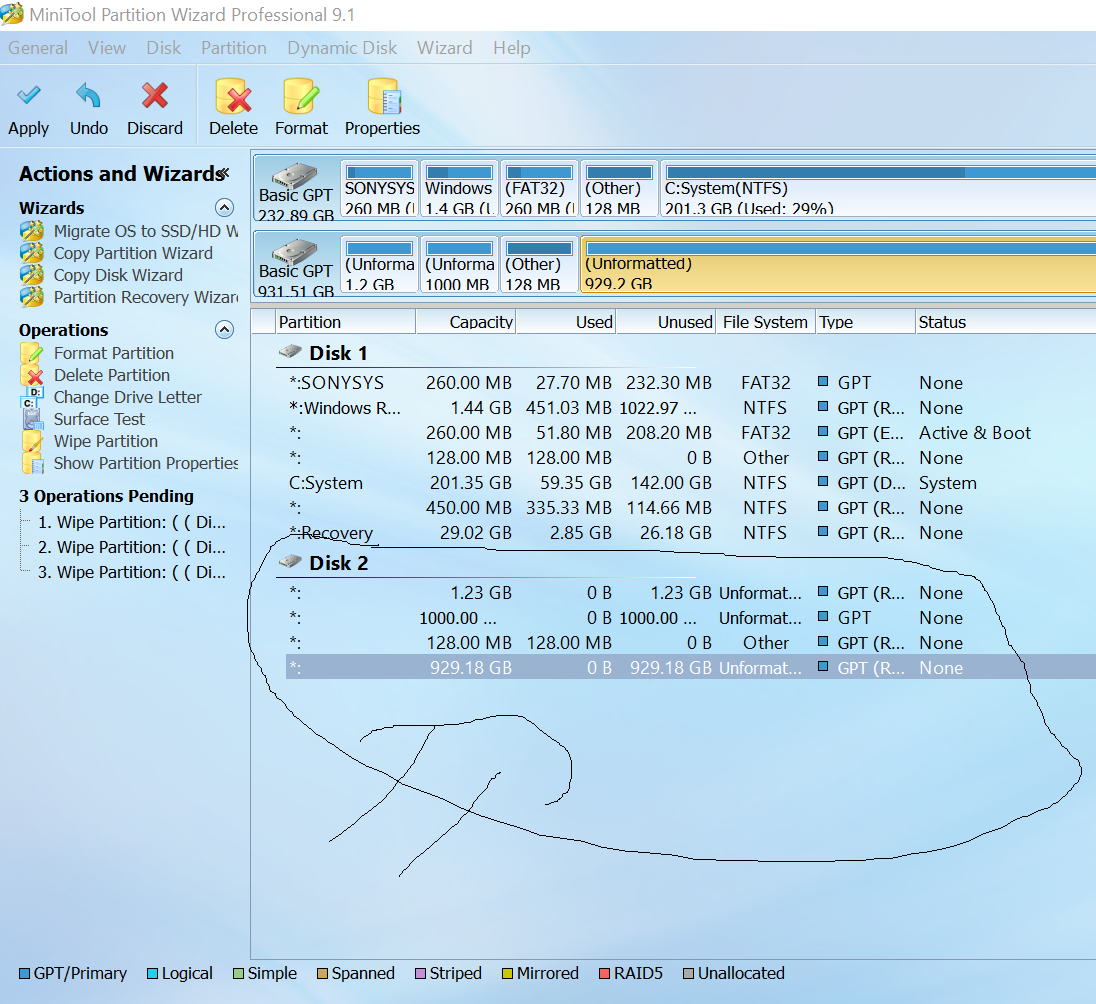This screenshot has height=1004, width=1096.
Task: Sort by the File System column header
Action: 765,322
